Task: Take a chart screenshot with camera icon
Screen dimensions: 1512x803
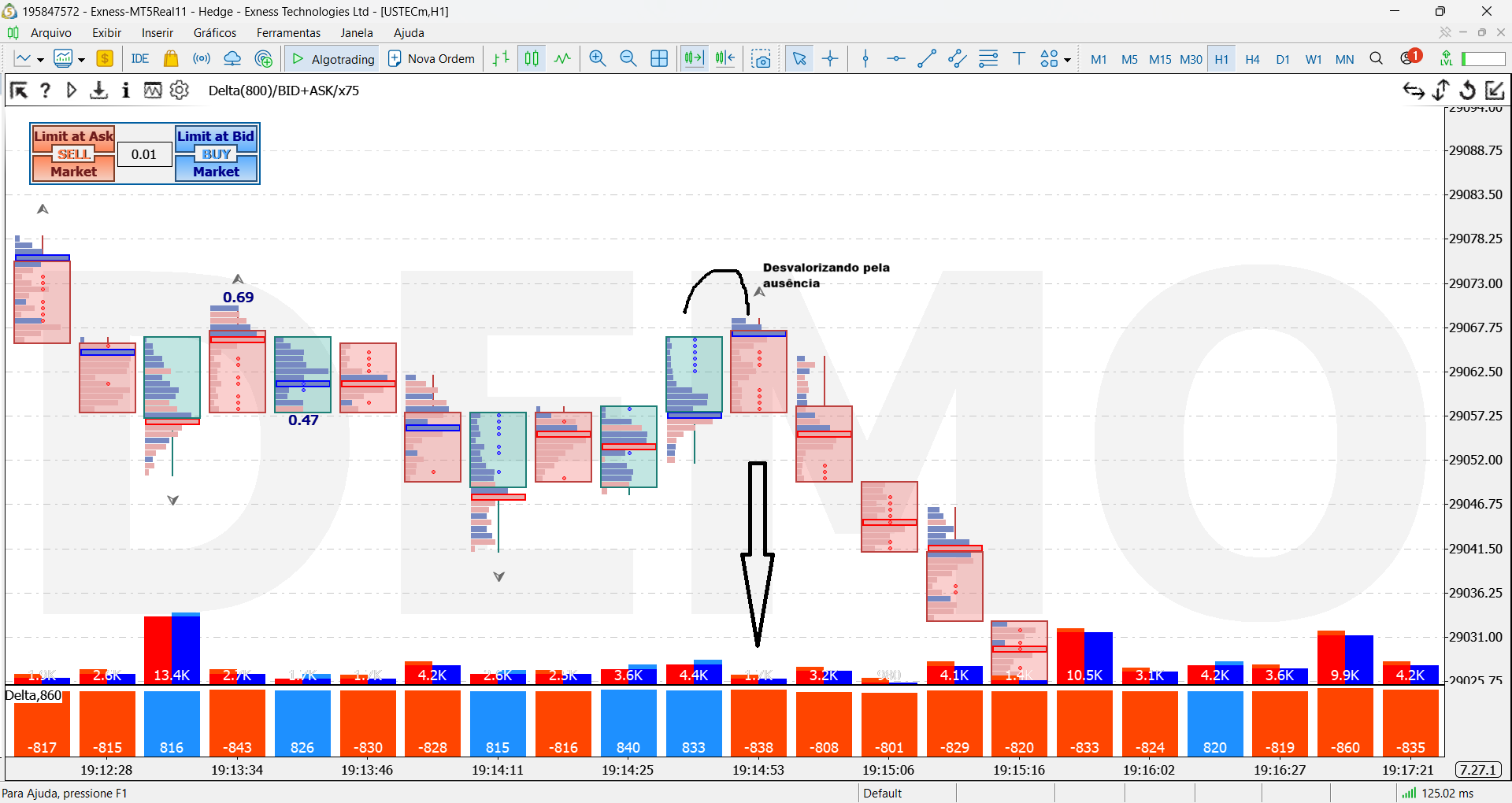Action: [762, 59]
